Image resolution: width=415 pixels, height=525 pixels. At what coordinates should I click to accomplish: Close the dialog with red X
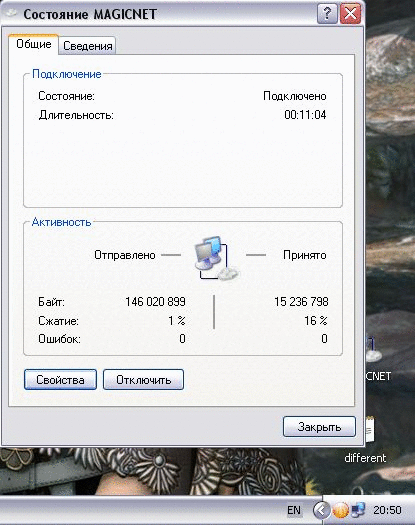(350, 14)
